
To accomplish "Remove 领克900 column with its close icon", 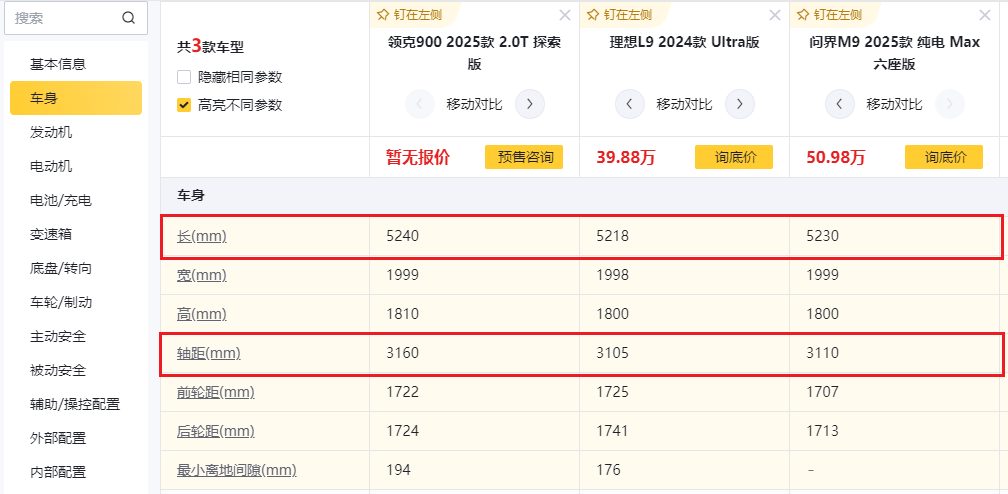I will tap(565, 15).
